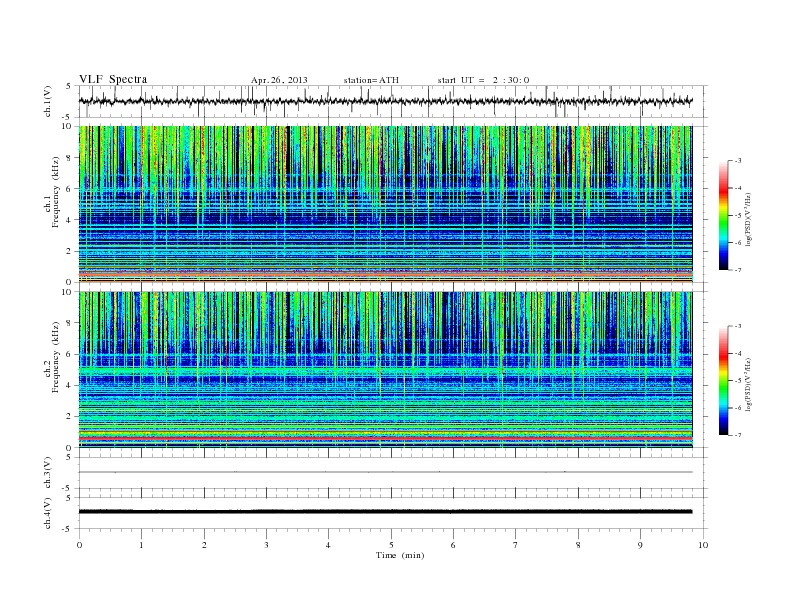The image size is (792, 612).
Task: Click the "ch.3(V)" axis label
Action: coord(47,475)
